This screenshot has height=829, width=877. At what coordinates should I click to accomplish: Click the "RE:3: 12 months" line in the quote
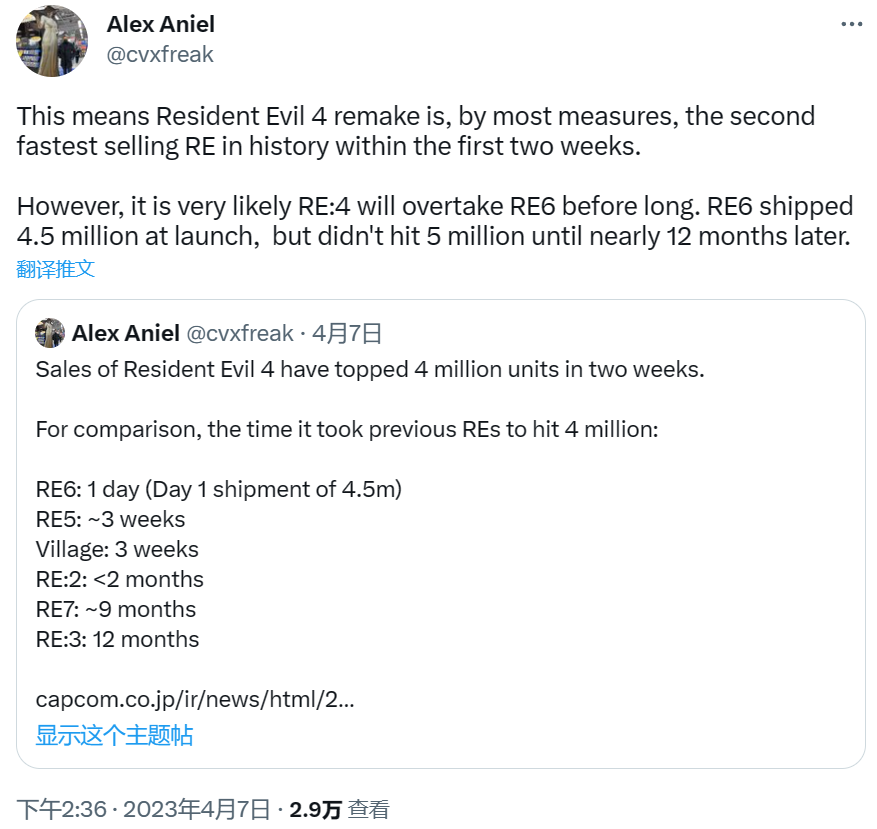117,639
